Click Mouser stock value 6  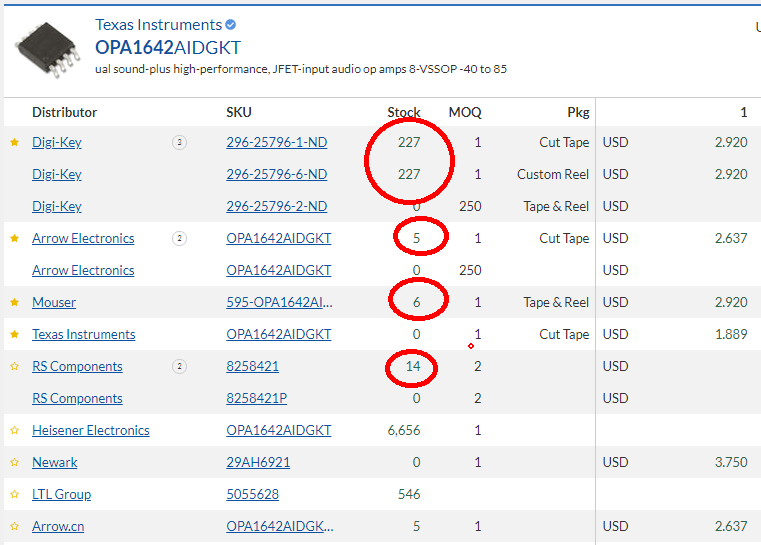pyautogui.click(x=416, y=302)
